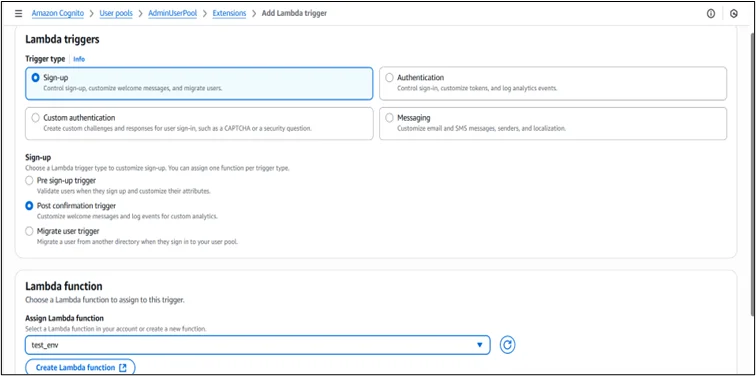Click the Lambda triggers heading
This screenshot has height=376, width=756.
point(62,40)
